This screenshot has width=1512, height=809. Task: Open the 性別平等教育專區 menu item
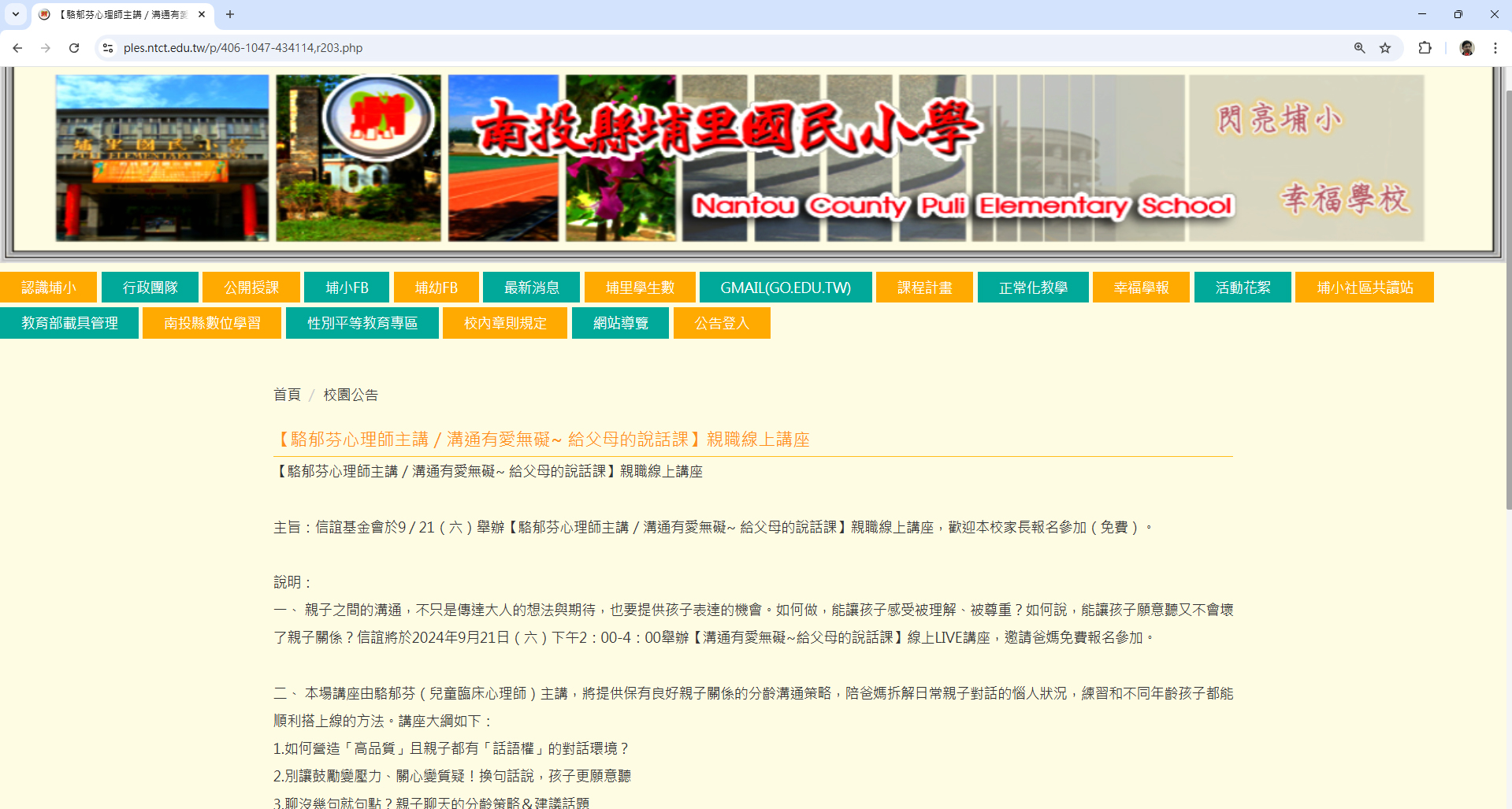[362, 323]
